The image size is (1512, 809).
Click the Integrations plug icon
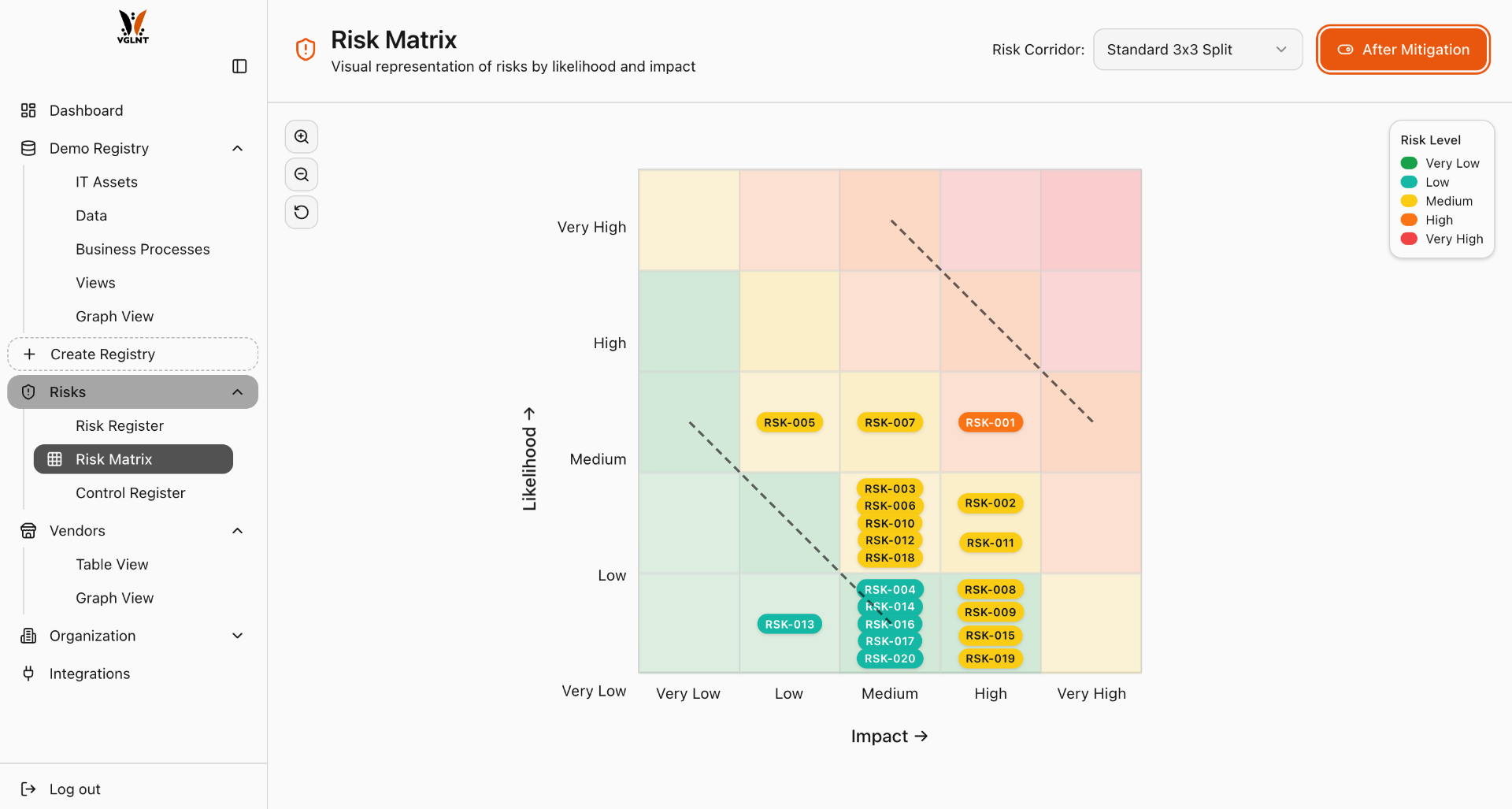(x=28, y=674)
